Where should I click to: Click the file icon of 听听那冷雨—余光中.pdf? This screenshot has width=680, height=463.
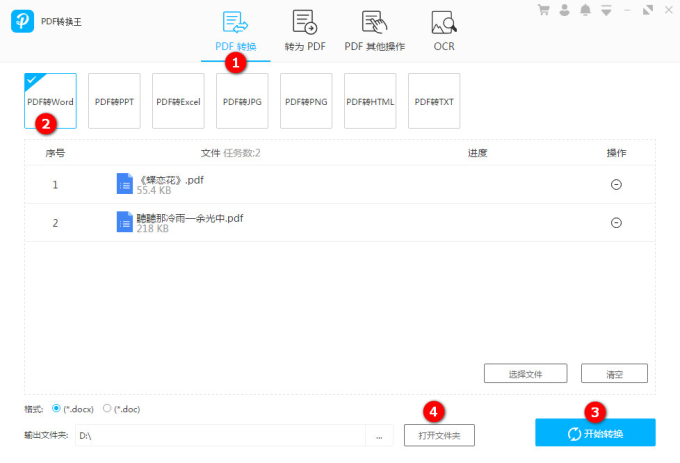pyautogui.click(x=124, y=222)
